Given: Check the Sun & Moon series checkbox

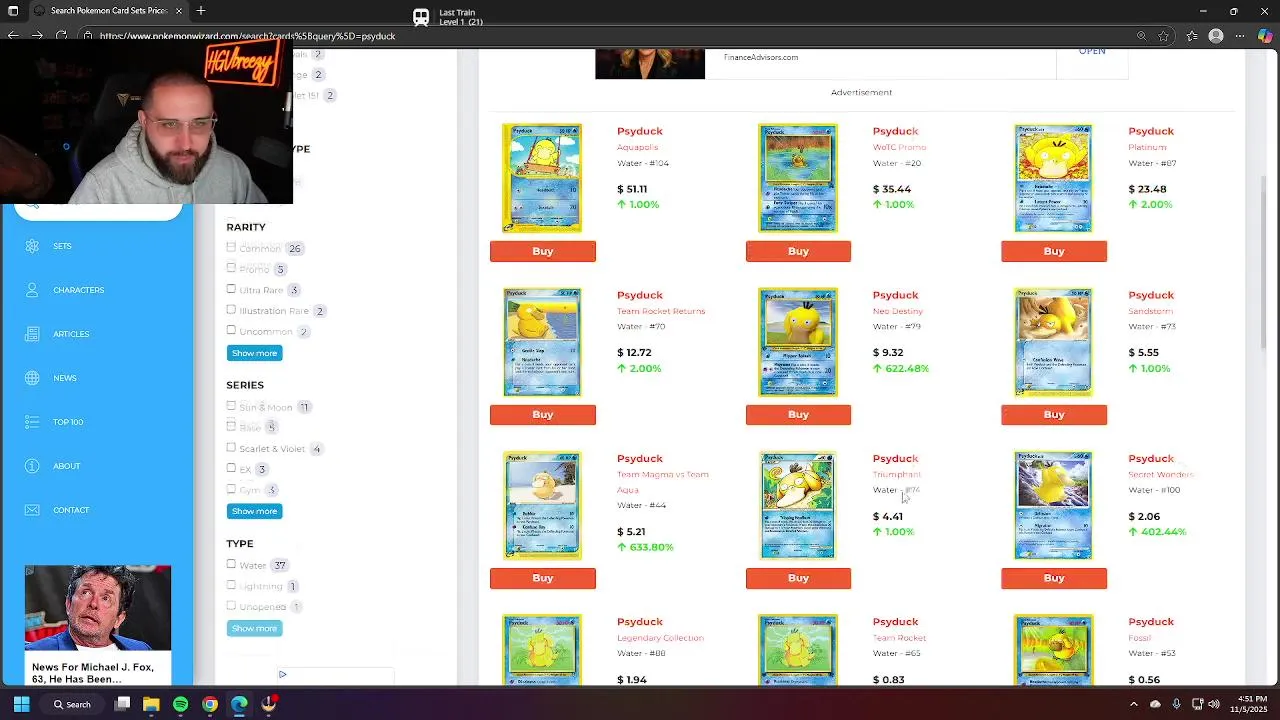Looking at the screenshot, I should (231, 406).
